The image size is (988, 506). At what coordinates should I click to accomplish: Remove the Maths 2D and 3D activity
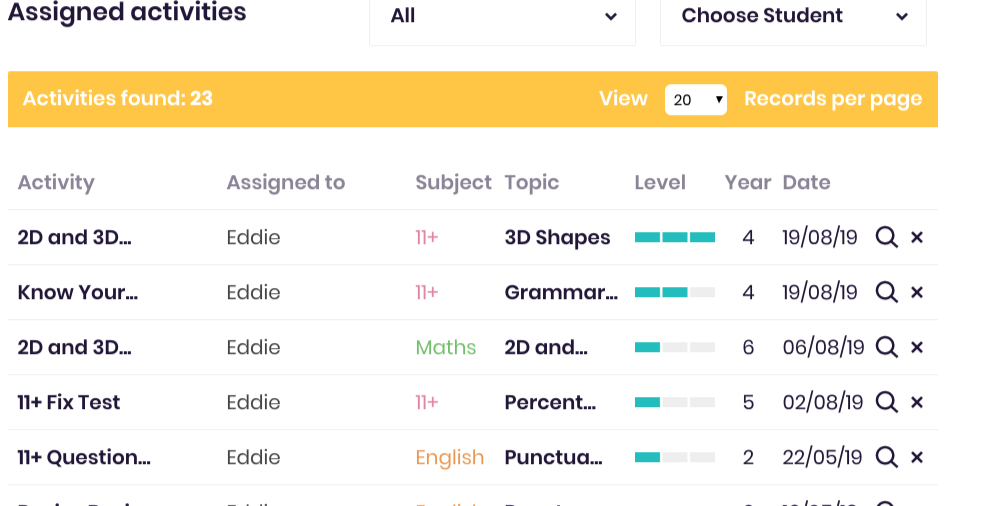click(917, 347)
